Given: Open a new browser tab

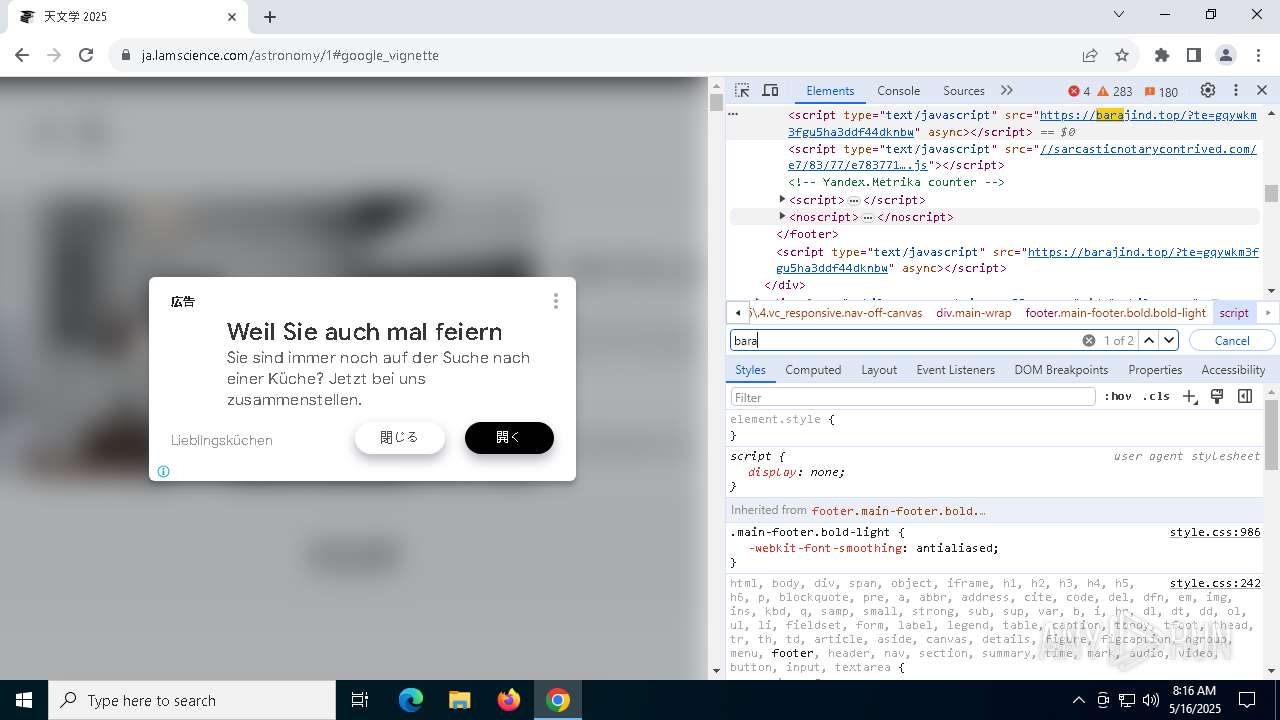Looking at the screenshot, I should [x=270, y=17].
